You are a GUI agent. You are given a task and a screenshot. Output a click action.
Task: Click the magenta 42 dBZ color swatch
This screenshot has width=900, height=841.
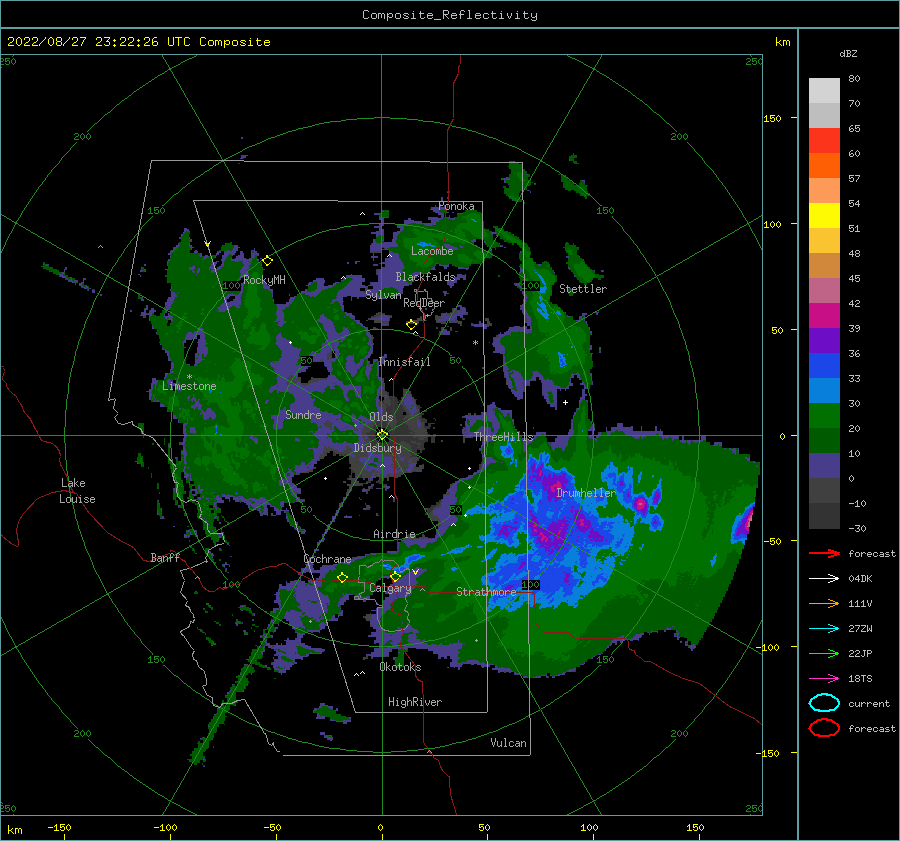[824, 315]
